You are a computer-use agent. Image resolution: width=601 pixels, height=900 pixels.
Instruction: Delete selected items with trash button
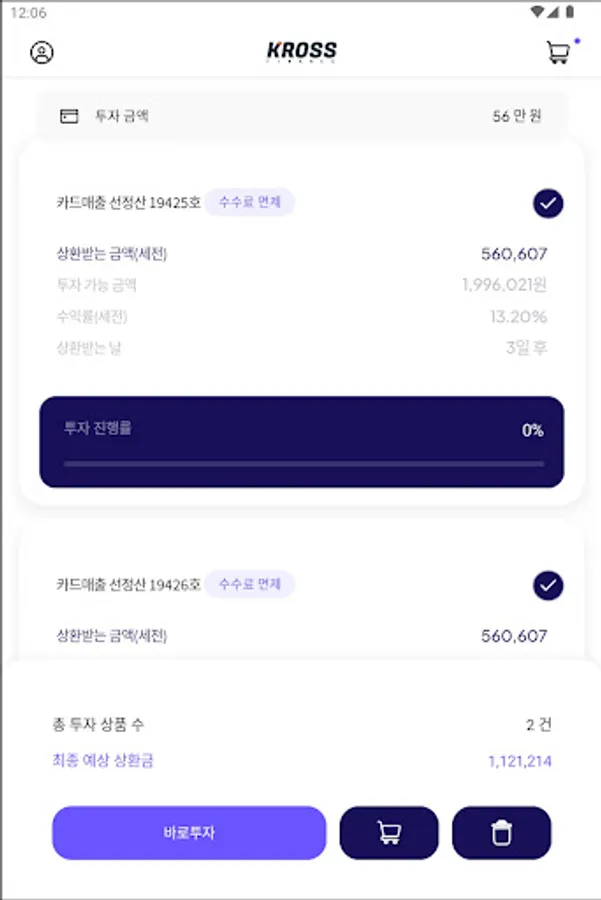coord(501,833)
